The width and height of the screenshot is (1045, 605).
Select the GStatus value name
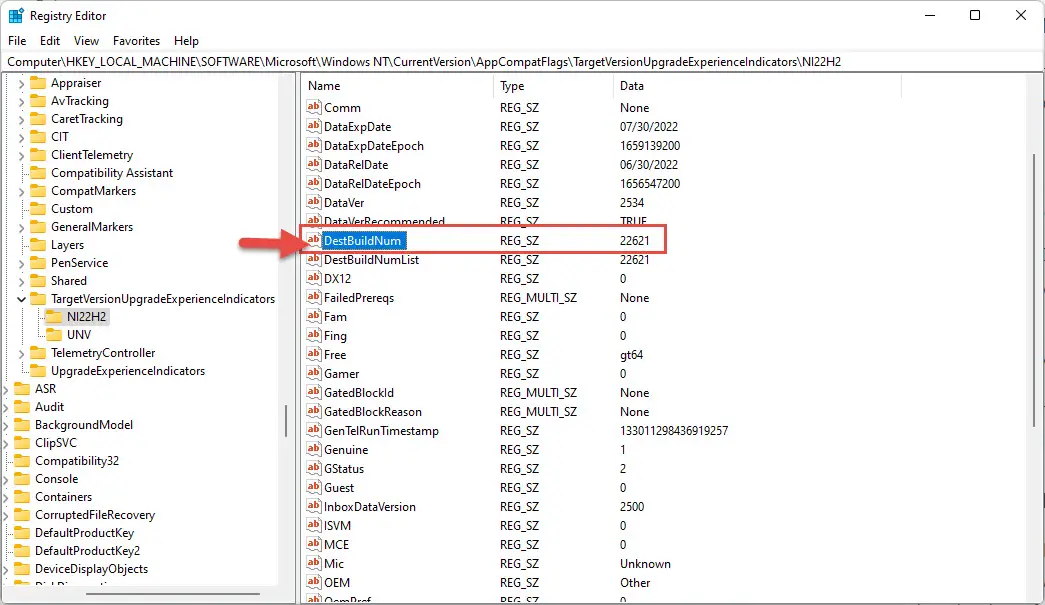pos(344,468)
